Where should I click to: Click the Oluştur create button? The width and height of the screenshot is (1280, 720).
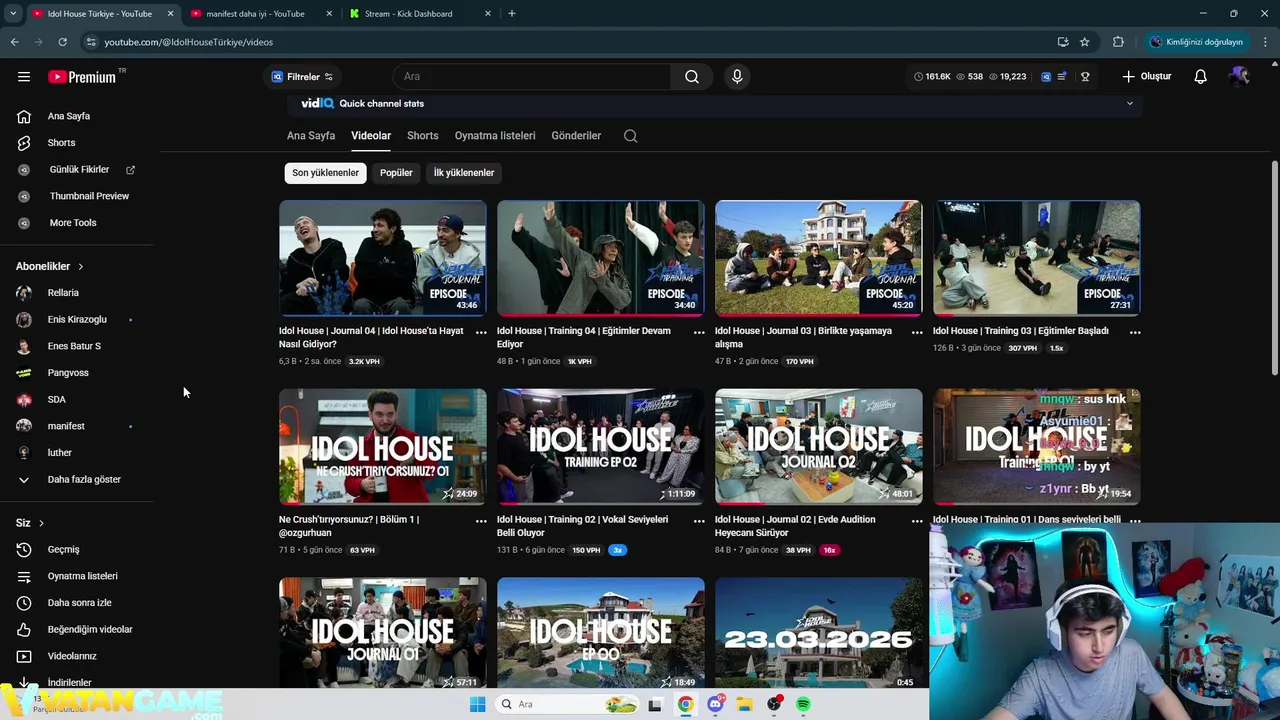[1146, 76]
